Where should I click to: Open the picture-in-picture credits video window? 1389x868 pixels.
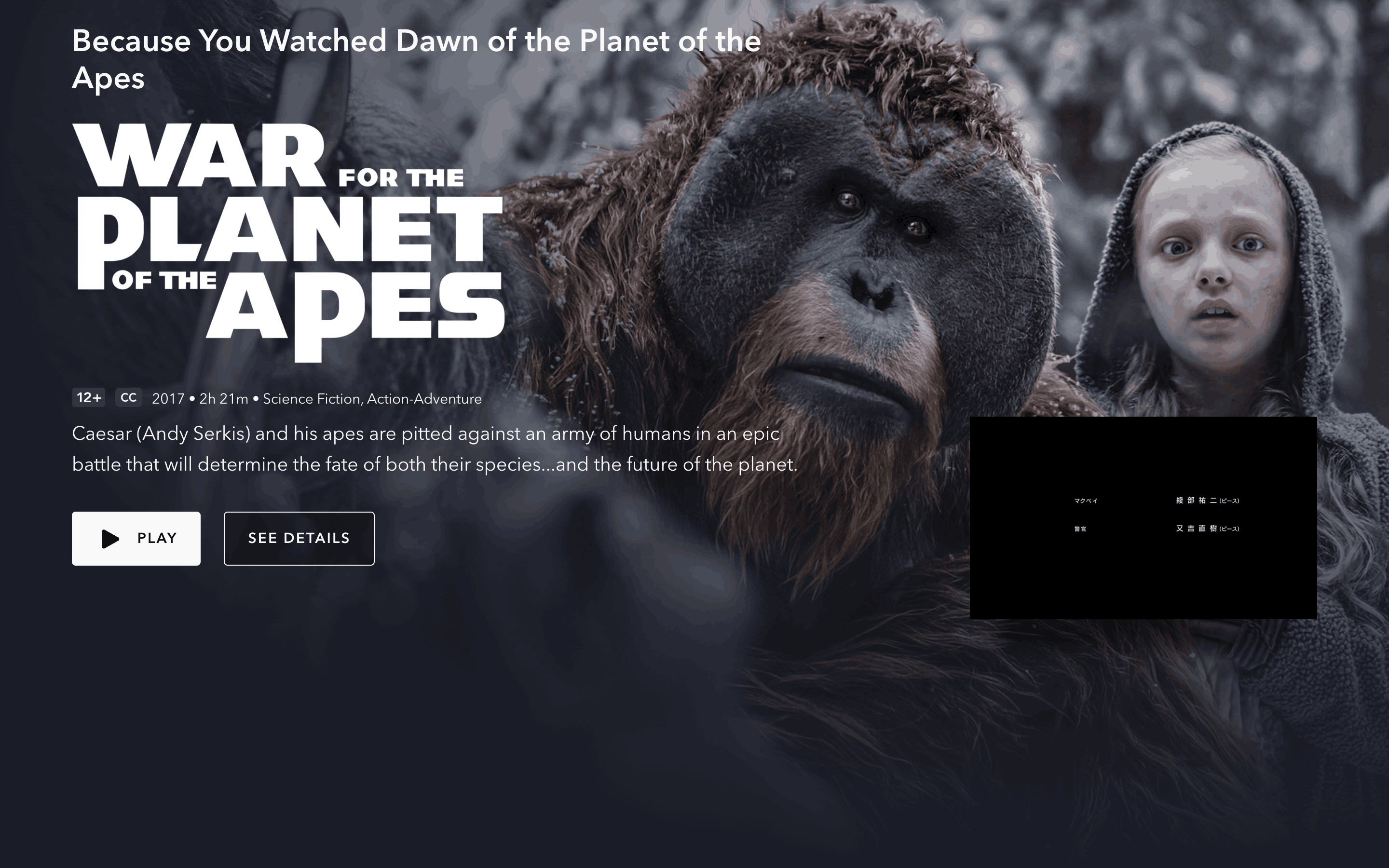point(1144,518)
